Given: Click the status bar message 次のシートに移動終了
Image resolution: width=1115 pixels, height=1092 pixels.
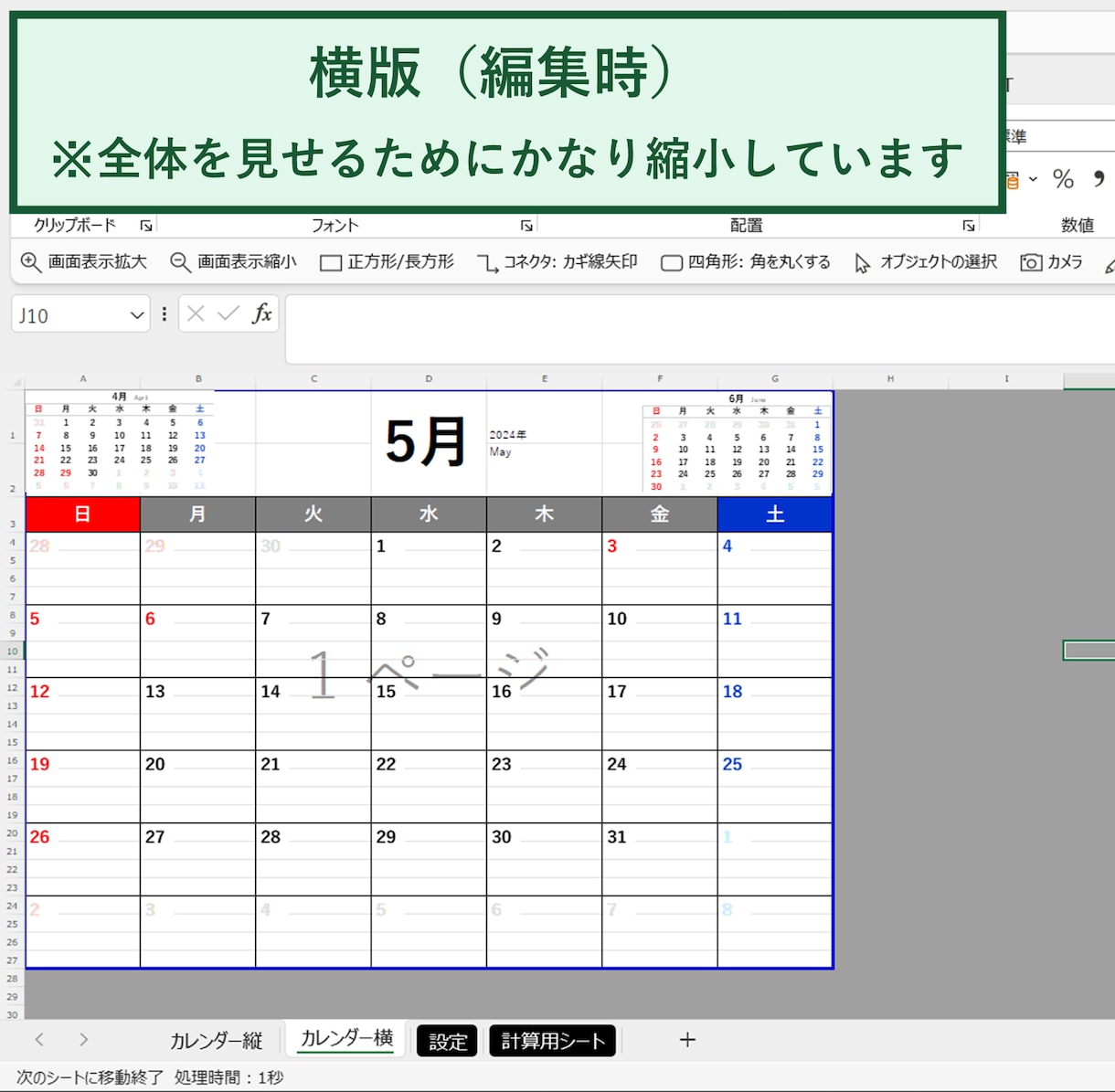Looking at the screenshot, I should pyautogui.click(x=90, y=1078).
